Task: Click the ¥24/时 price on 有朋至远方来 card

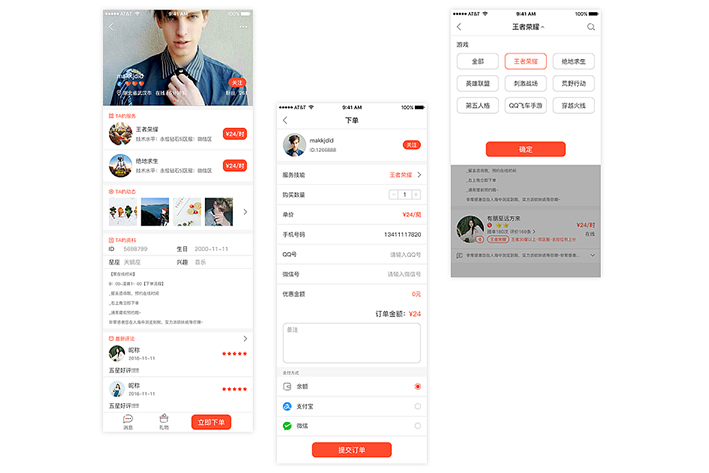Action: (x=586, y=225)
